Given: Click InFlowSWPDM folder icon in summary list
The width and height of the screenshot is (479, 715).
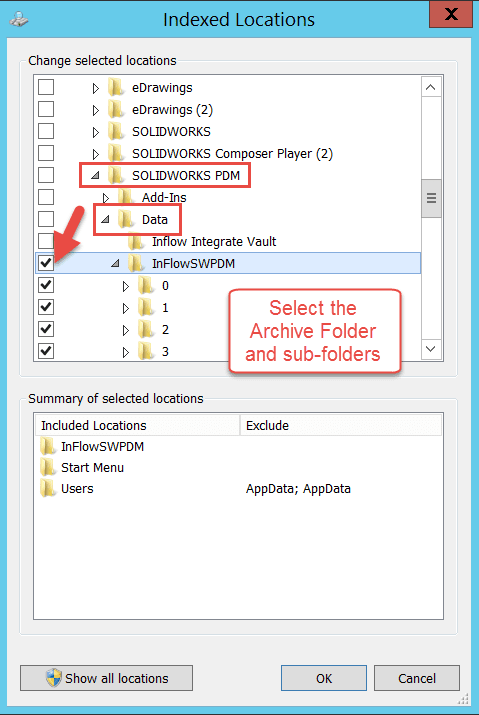Looking at the screenshot, I should (47, 446).
